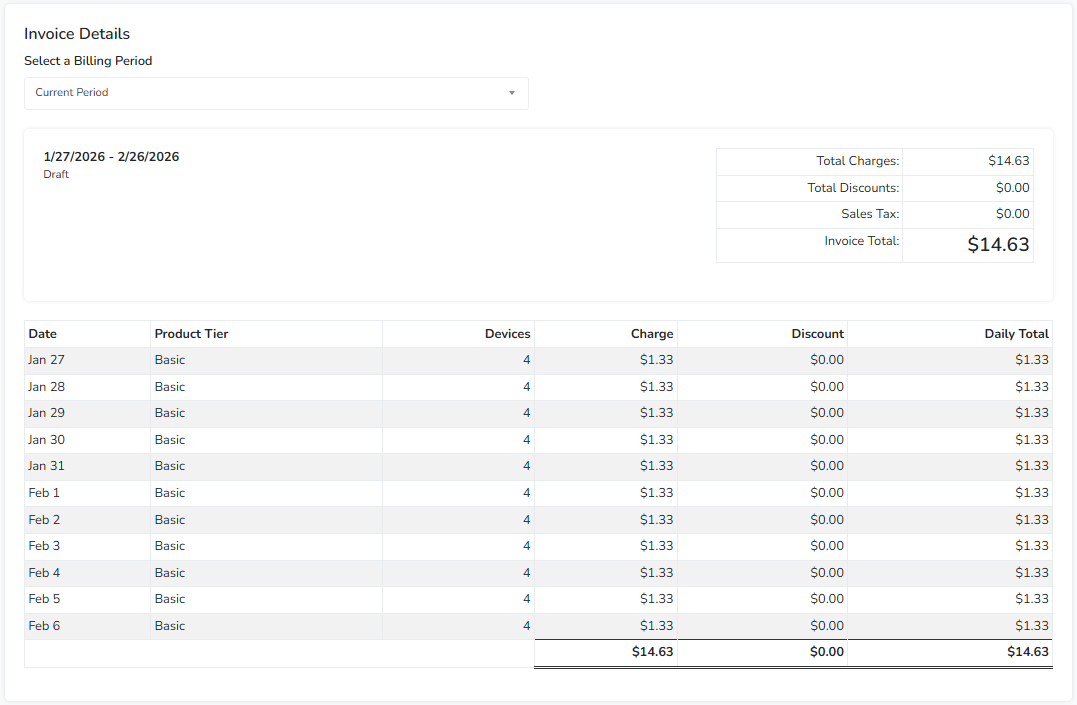Click the Product Tier column header
This screenshot has width=1077, height=705.
192,334
